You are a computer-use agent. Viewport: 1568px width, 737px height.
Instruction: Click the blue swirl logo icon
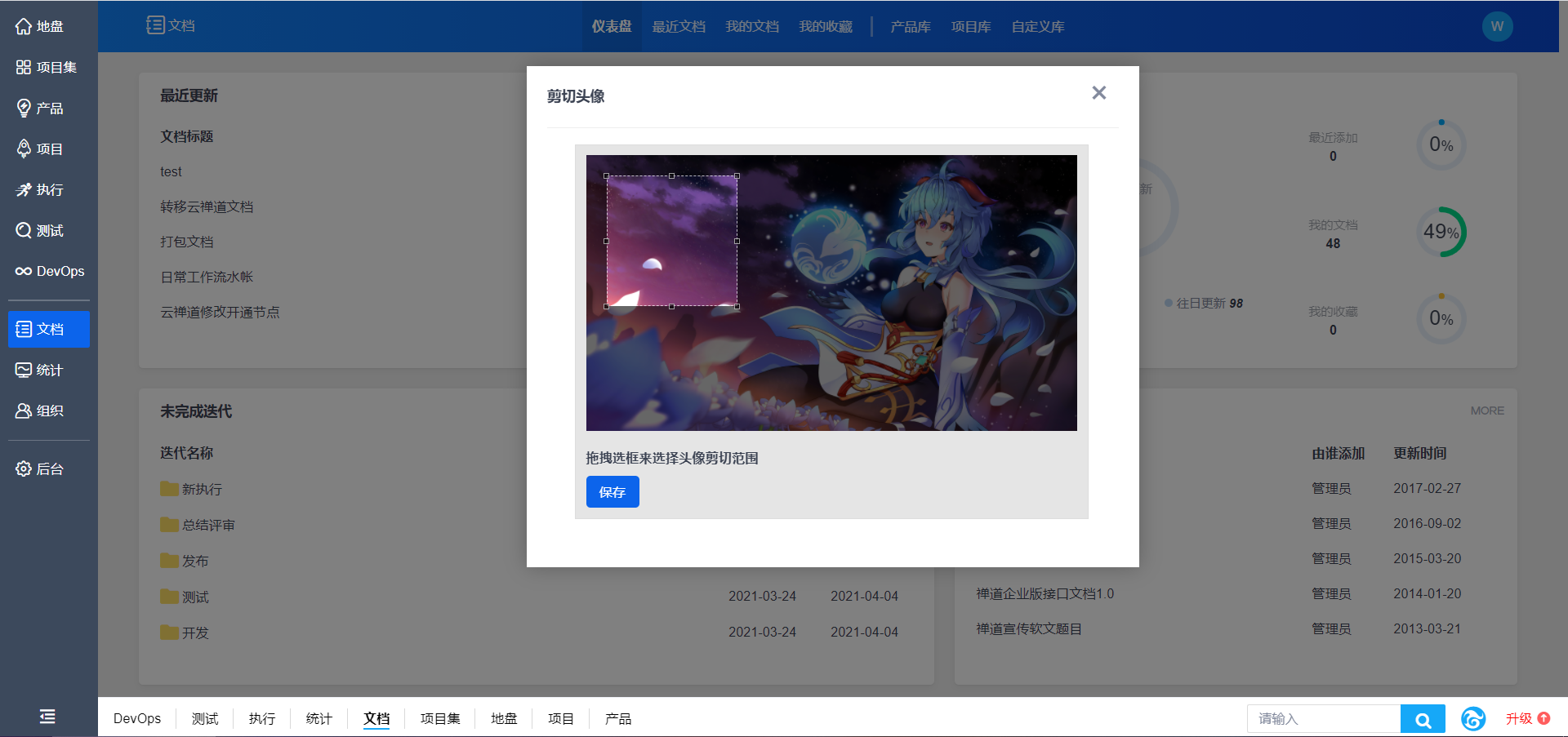click(1473, 719)
